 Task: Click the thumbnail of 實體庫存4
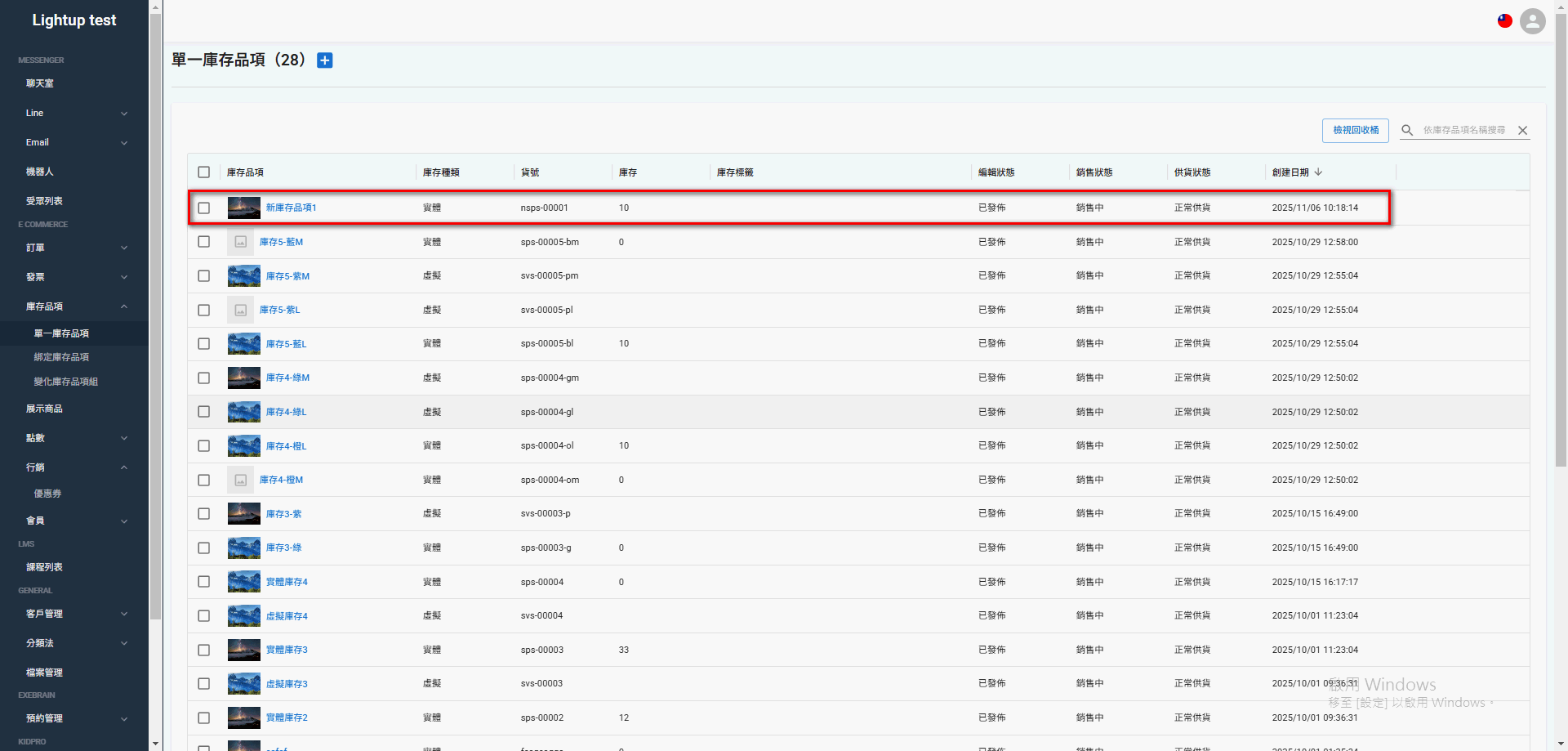point(244,582)
